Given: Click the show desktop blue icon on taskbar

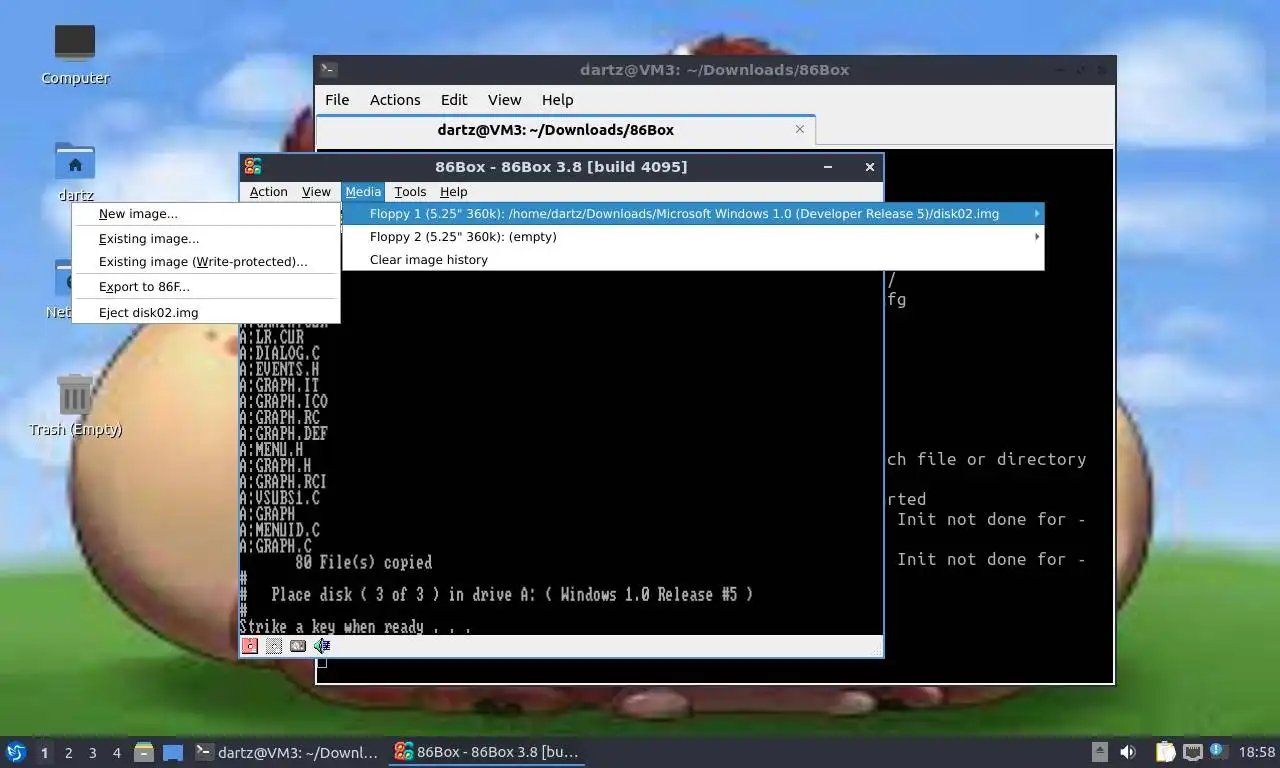Looking at the screenshot, I should point(173,752).
